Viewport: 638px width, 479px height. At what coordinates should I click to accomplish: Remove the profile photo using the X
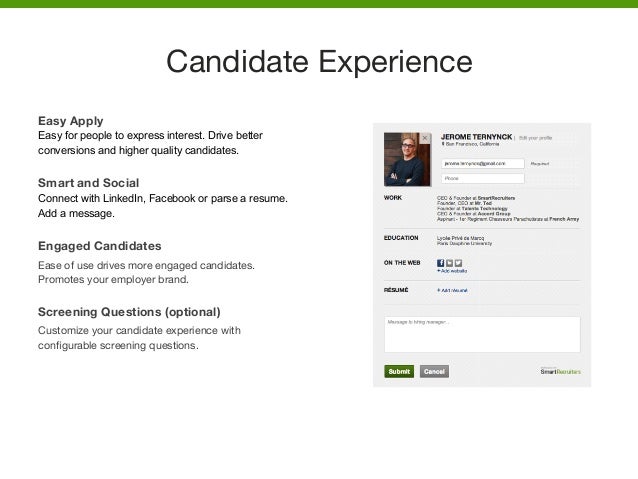[425, 138]
